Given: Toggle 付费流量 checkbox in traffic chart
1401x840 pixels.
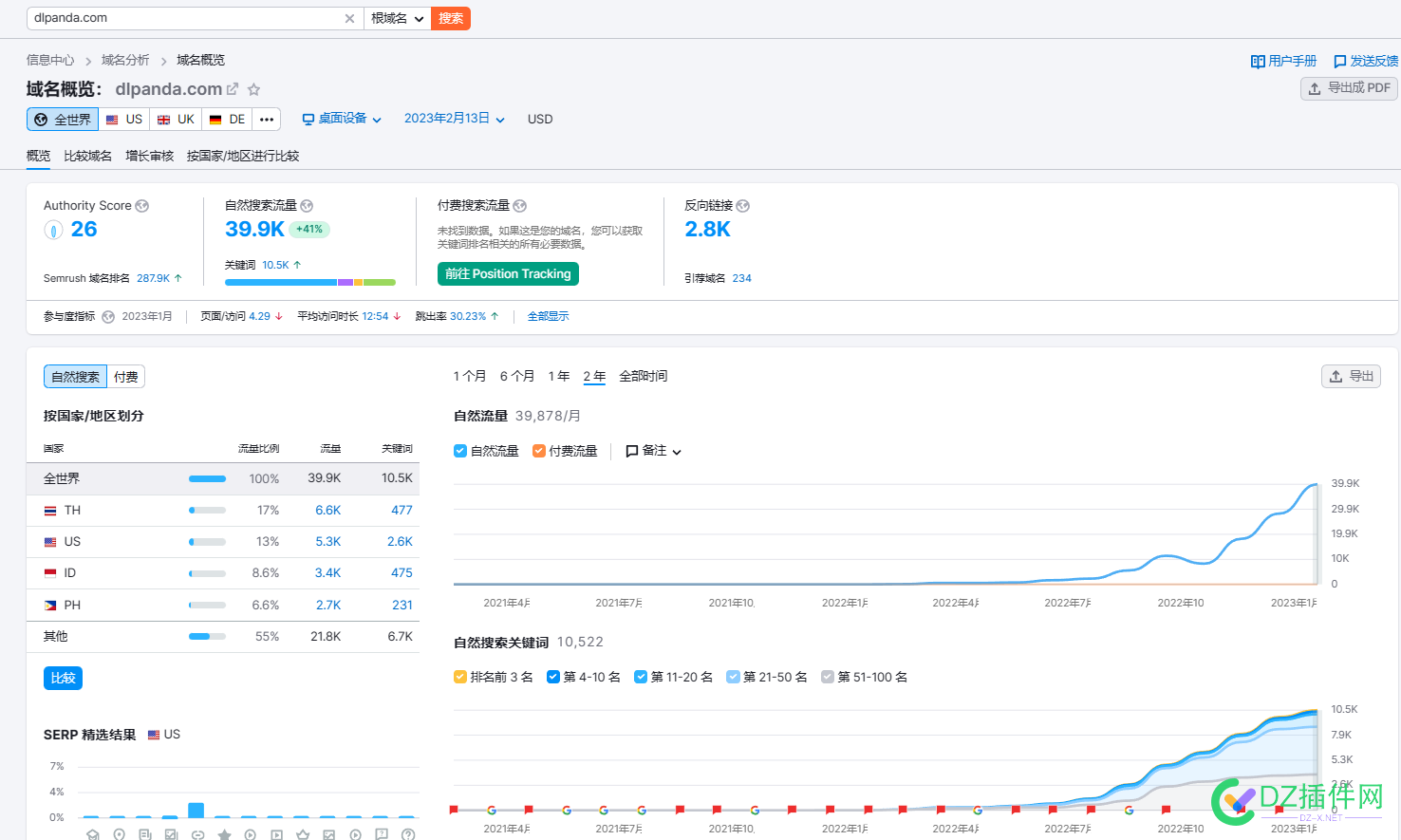Looking at the screenshot, I should (x=539, y=451).
